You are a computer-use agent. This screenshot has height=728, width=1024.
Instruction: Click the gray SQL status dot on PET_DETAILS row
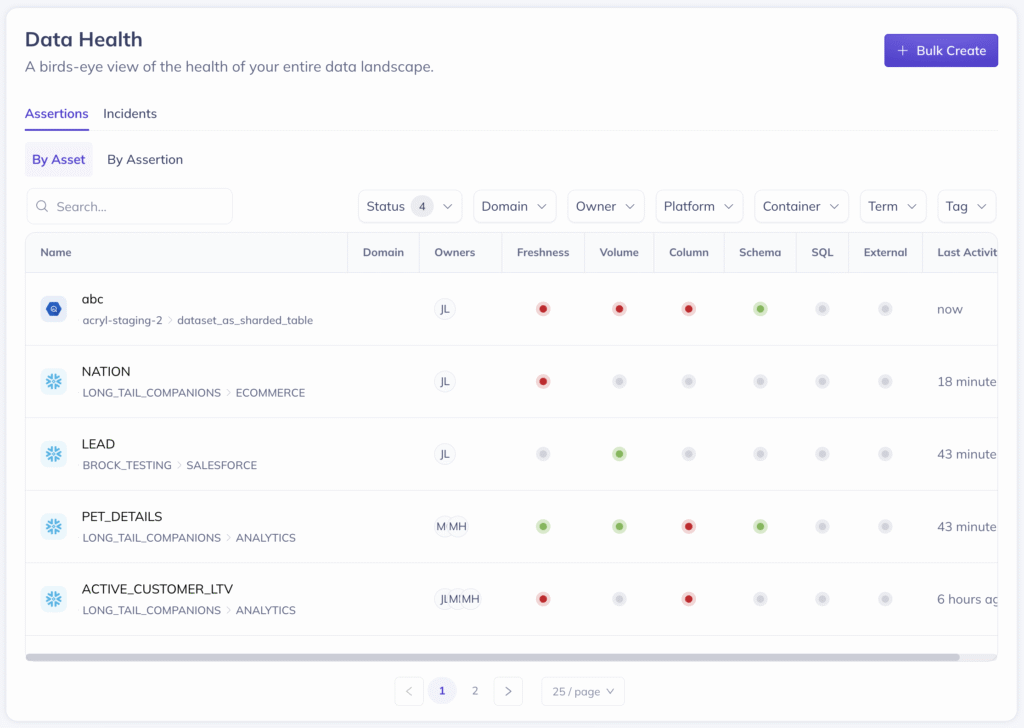821,526
